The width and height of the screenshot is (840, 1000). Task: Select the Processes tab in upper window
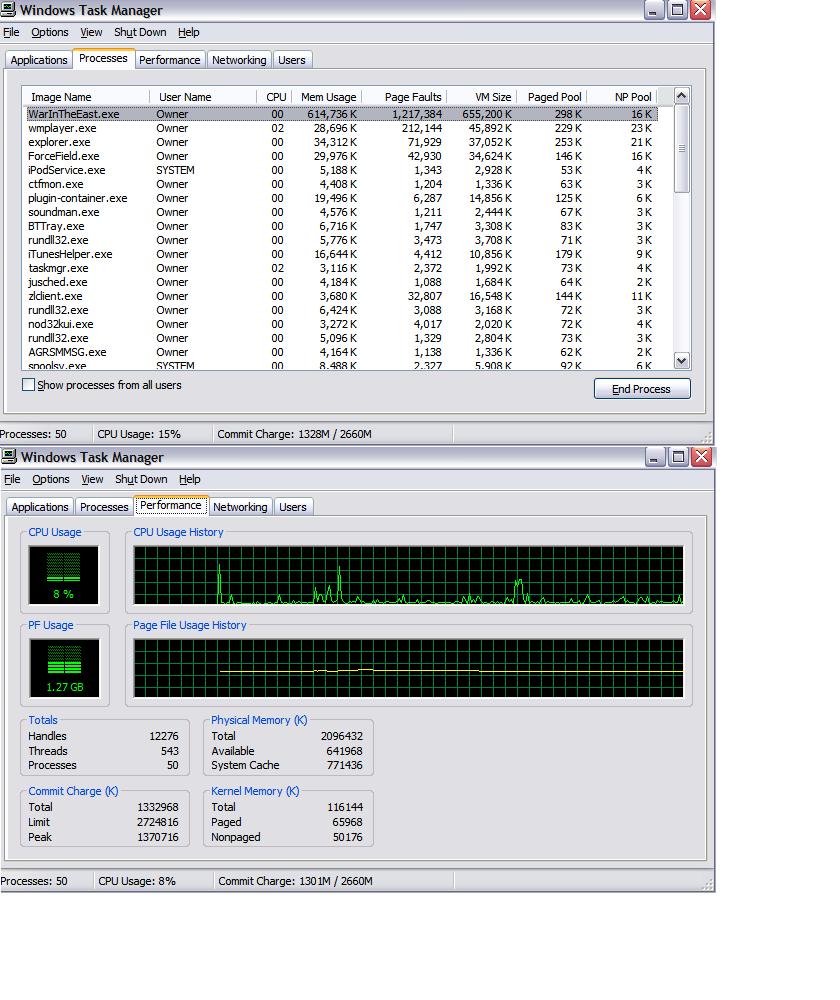pos(103,59)
